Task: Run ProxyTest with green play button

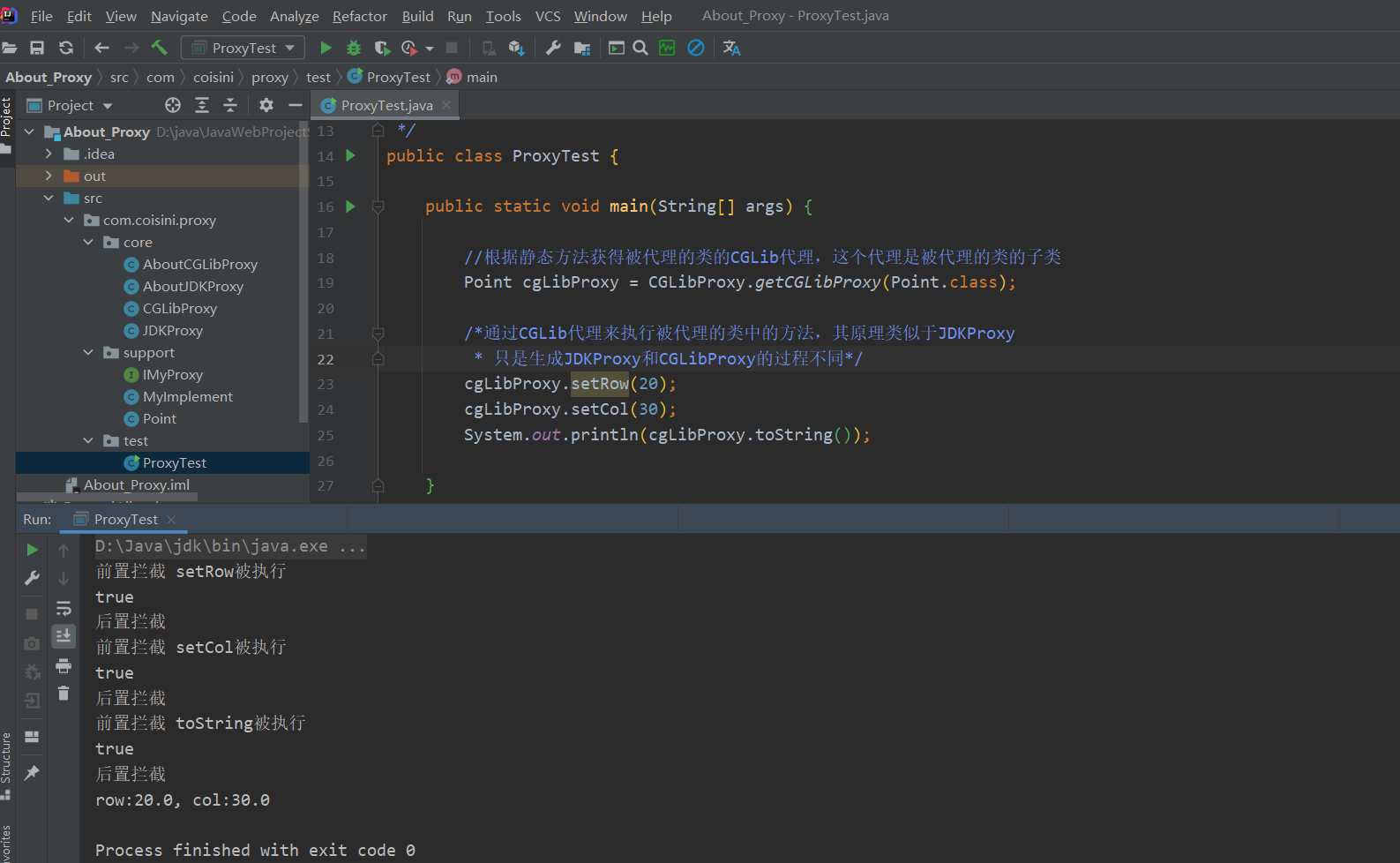Action: [326, 48]
